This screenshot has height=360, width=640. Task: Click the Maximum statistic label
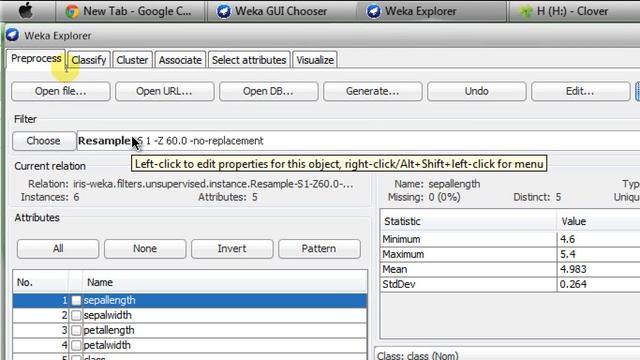coord(403,254)
